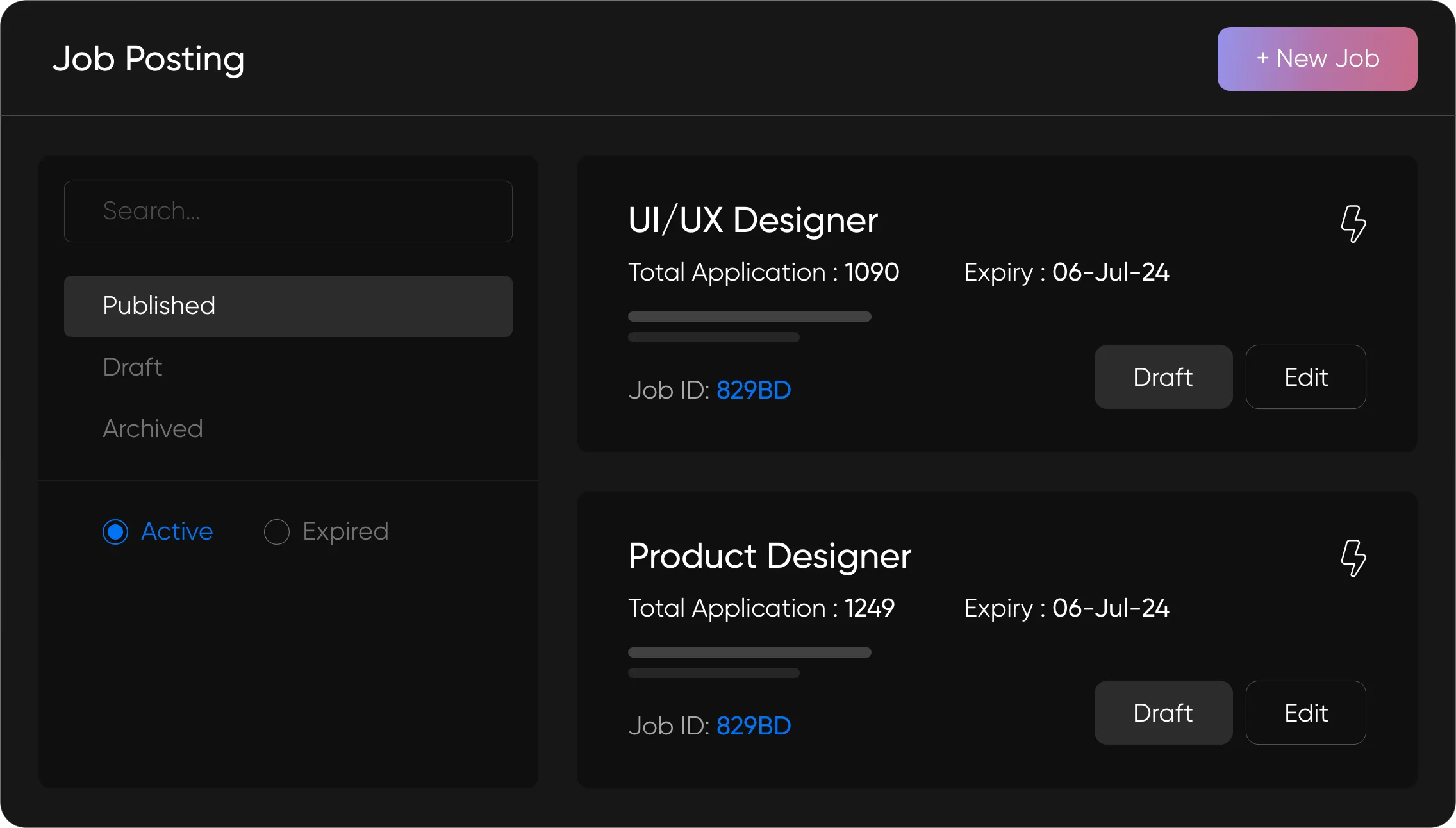Switch to the Draft filter
Screen dimensions: 1456x828
pyautogui.click(x=131, y=367)
